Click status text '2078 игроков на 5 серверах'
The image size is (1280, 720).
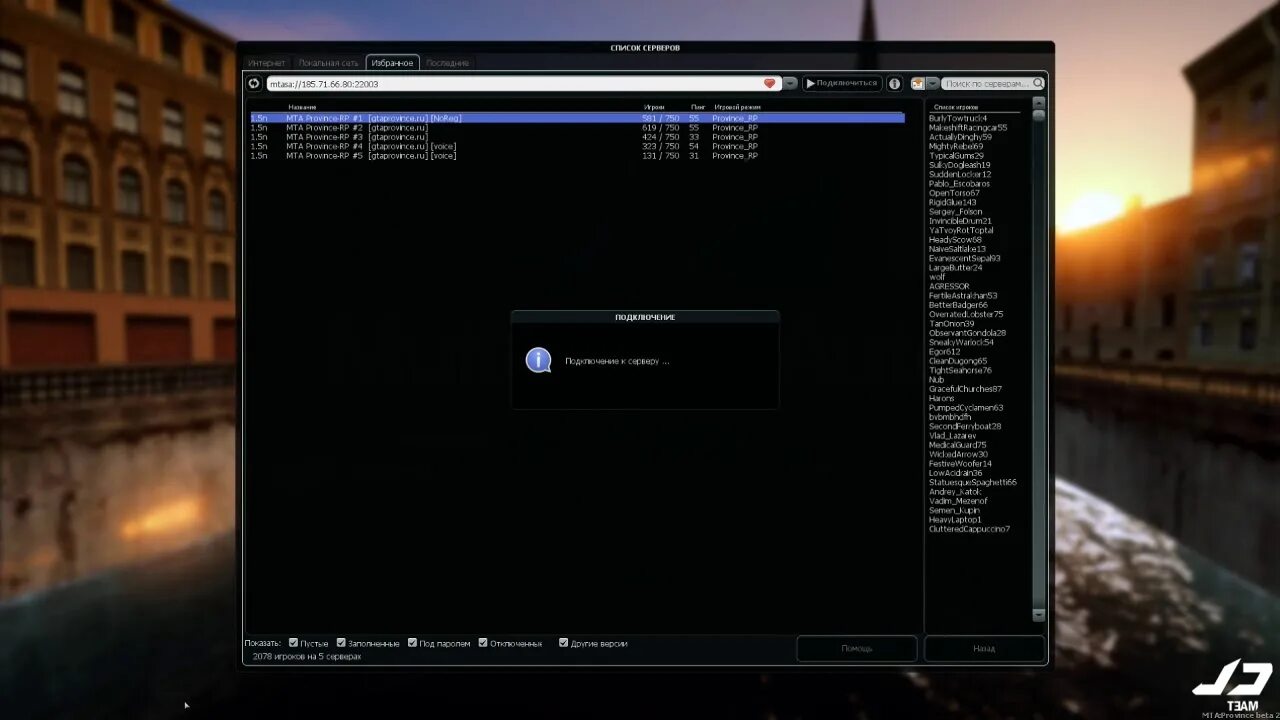coord(307,657)
